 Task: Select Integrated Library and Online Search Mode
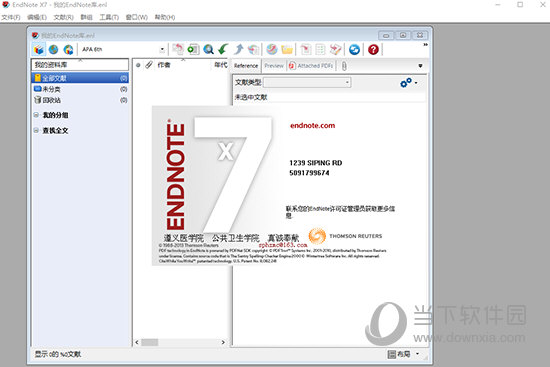68,49
